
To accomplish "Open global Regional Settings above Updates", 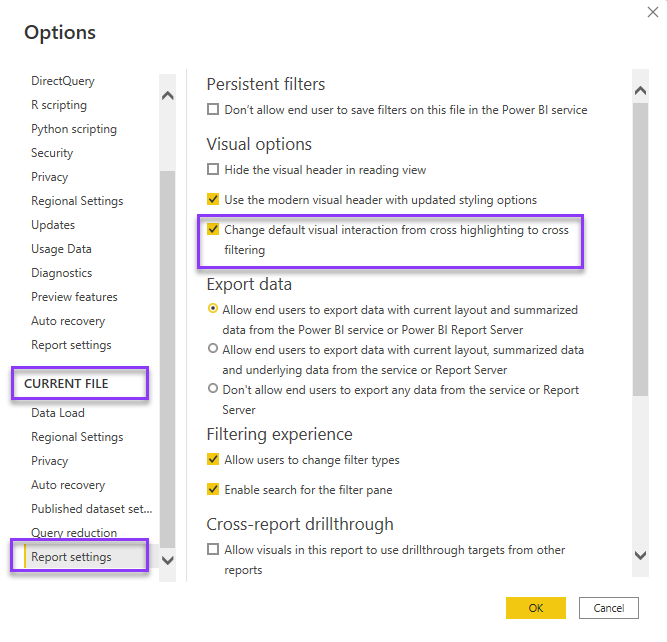I will (x=77, y=201).
